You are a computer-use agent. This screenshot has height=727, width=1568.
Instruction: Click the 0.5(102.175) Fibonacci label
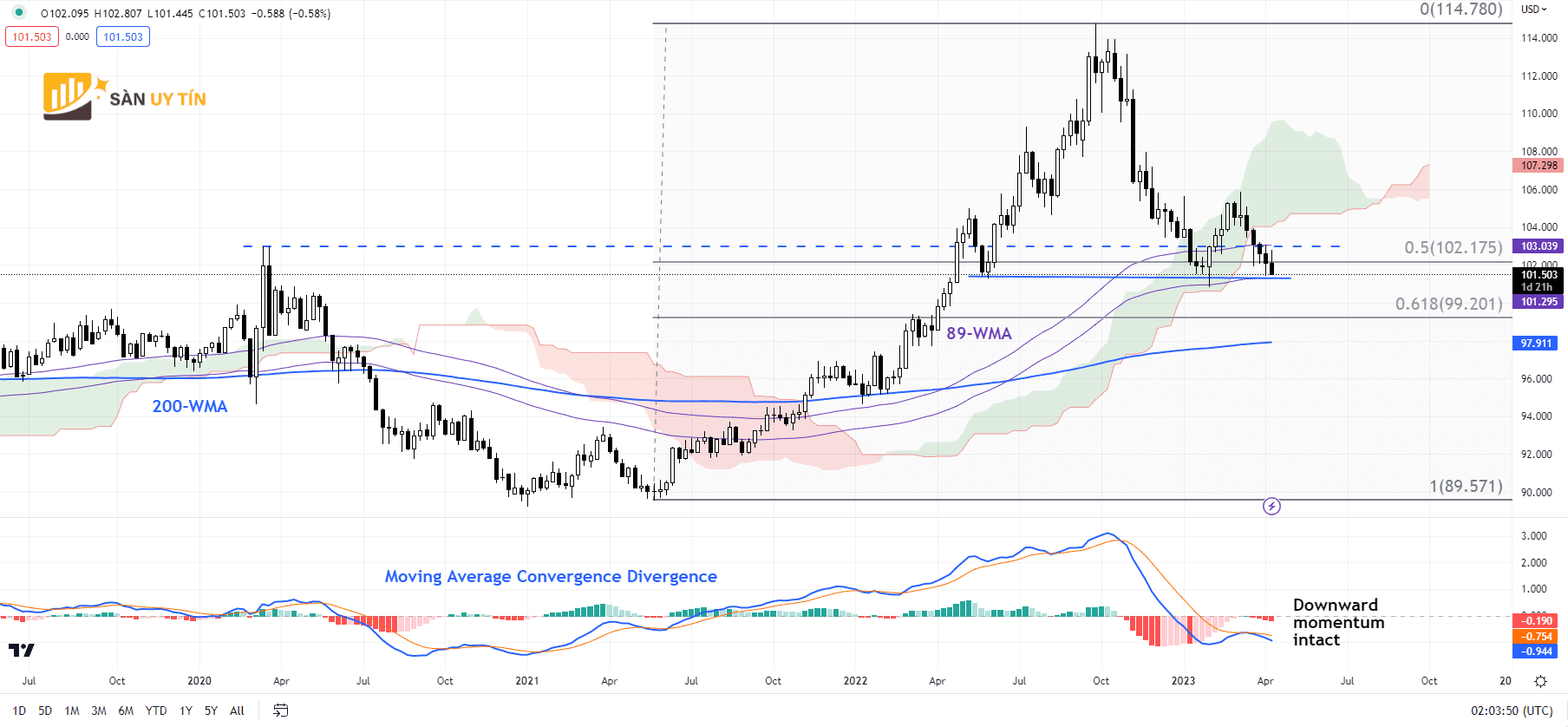(1454, 247)
